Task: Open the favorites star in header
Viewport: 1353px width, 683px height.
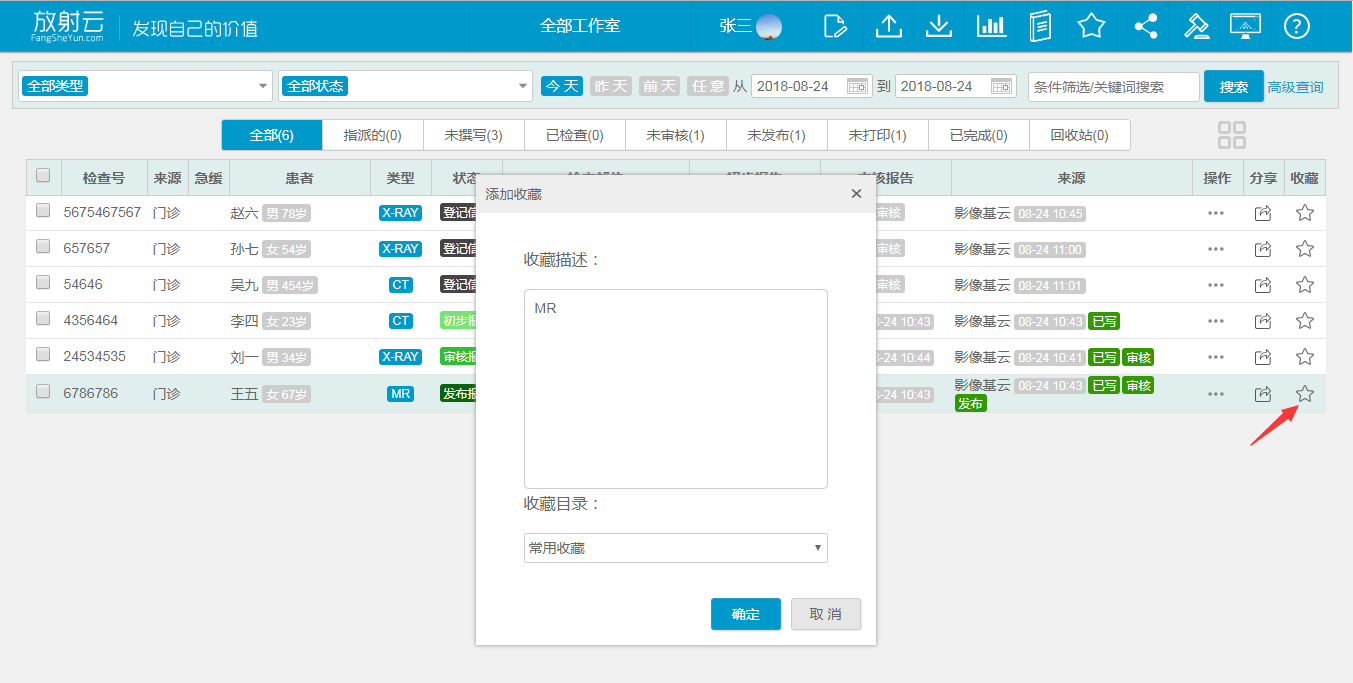Action: pos(1091,26)
